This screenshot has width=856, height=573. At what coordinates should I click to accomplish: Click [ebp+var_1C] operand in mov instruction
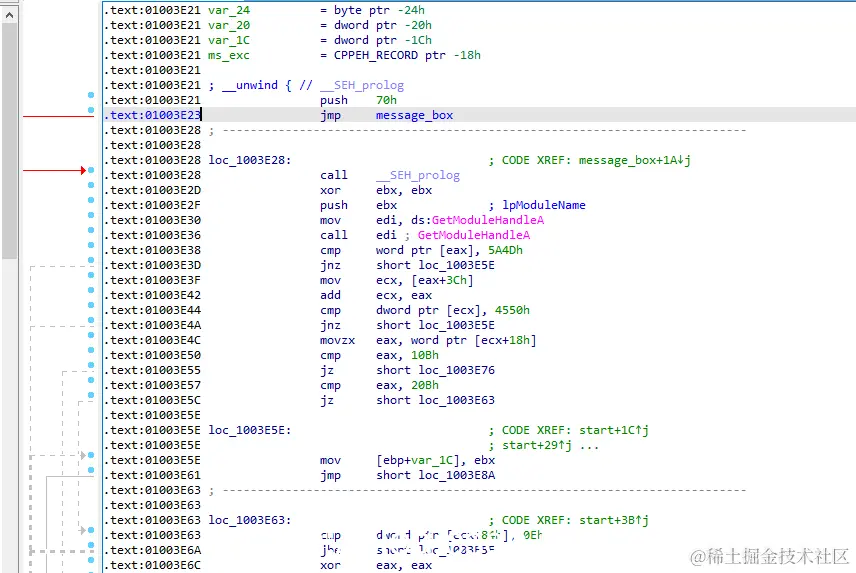click(419, 460)
